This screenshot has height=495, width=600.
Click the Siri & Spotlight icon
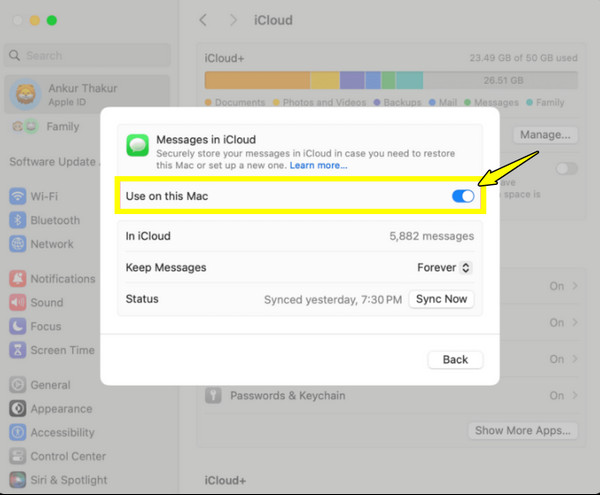(x=18, y=480)
